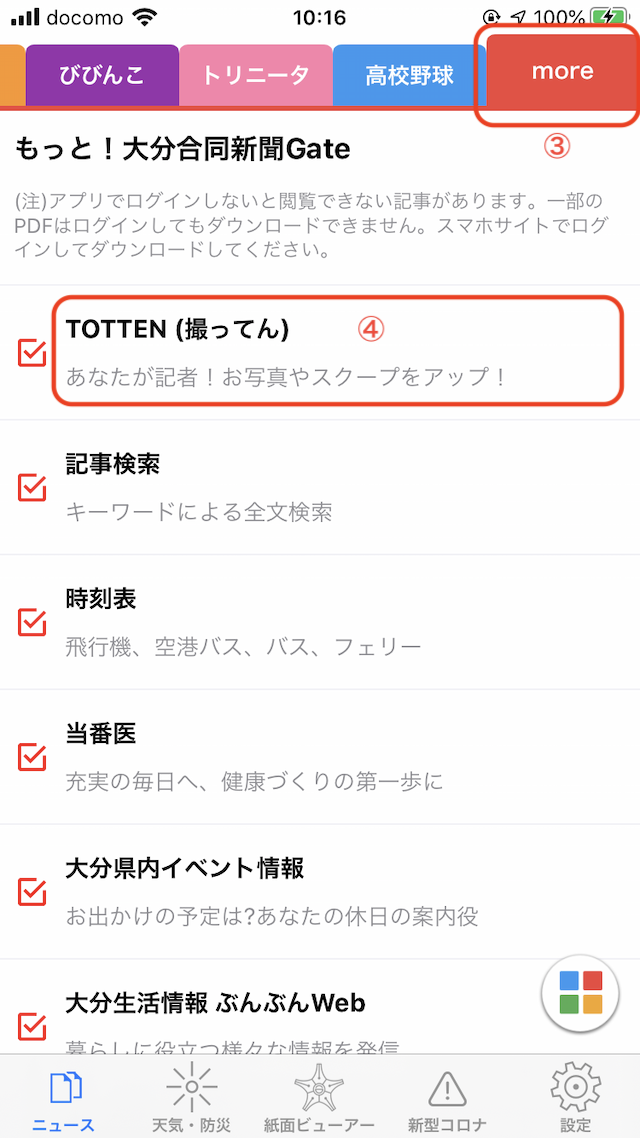Open the 天気・防災 weather icon
This screenshot has height=1138, width=640.
coord(190,1087)
